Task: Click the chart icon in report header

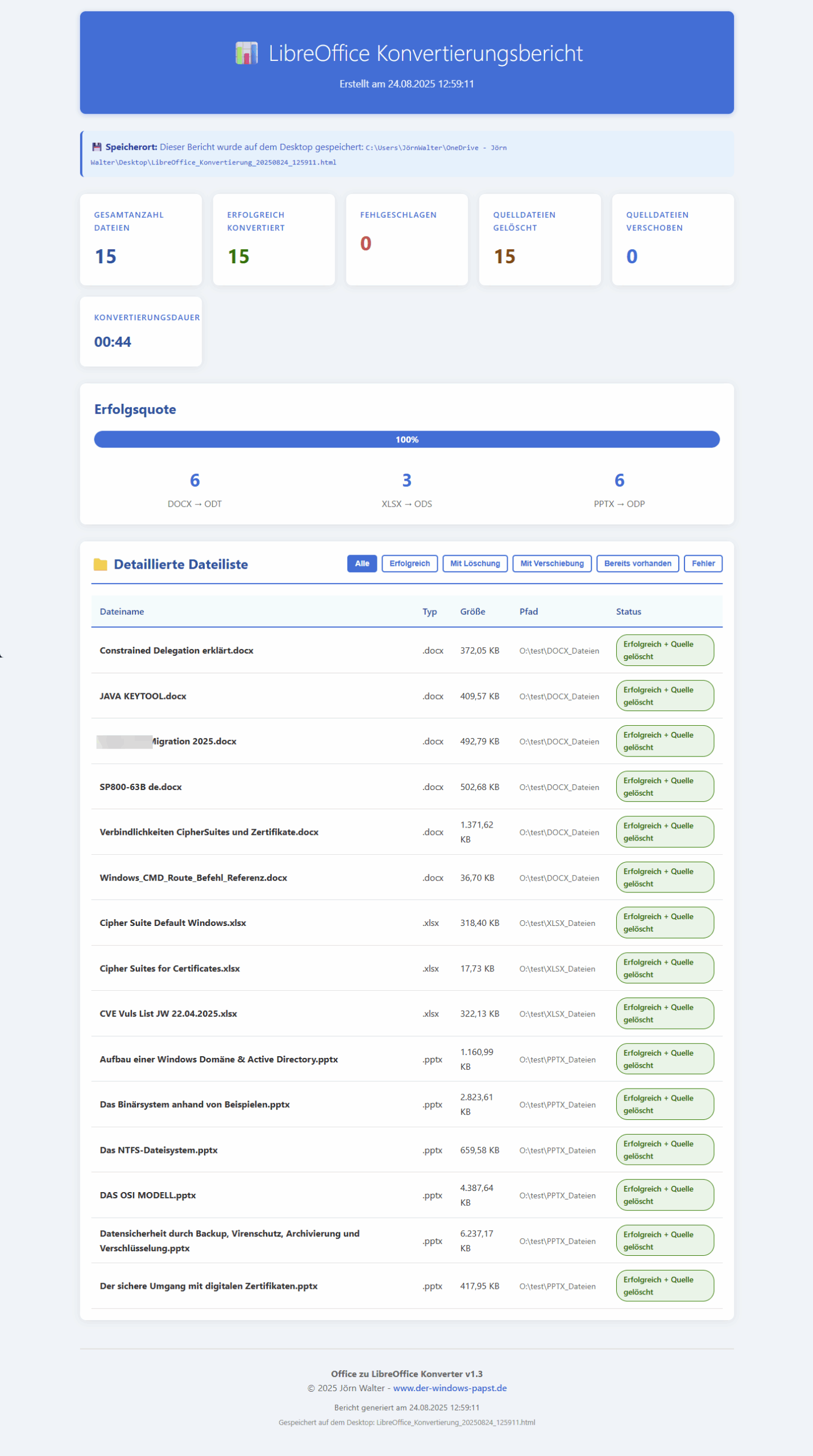Action: pos(246,53)
